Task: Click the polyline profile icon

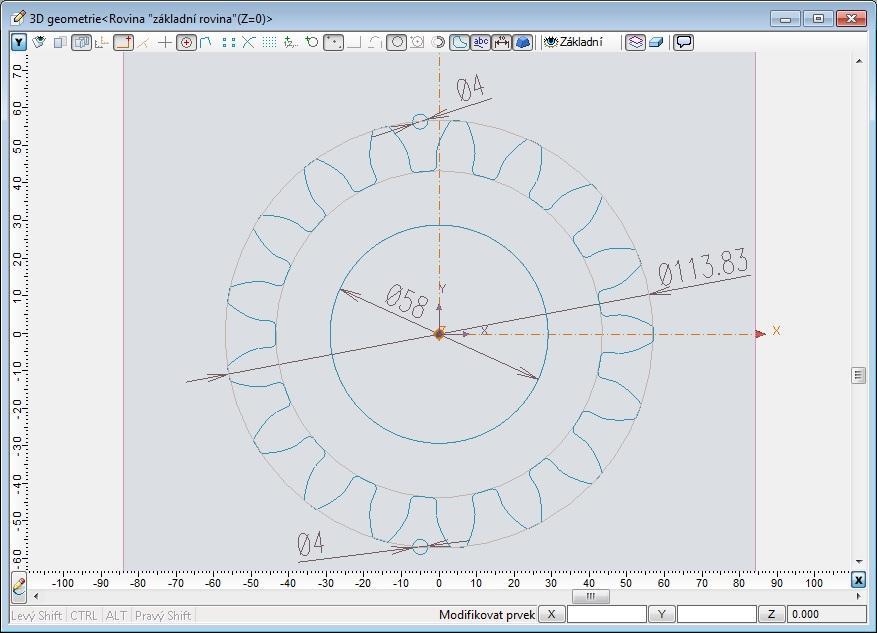Action: (206, 42)
